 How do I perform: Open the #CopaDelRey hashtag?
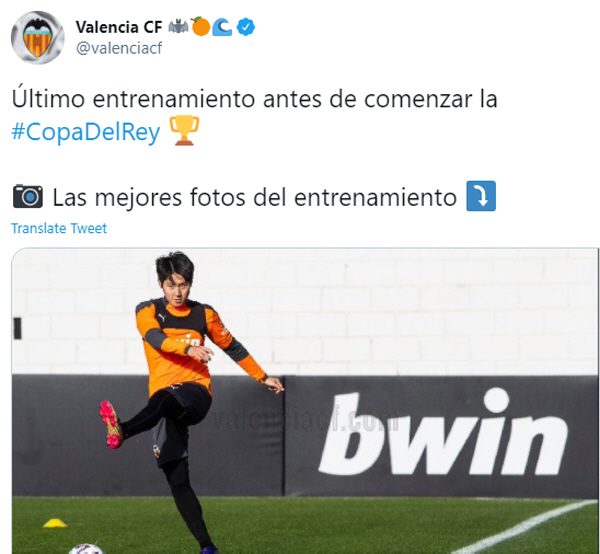pos(86,132)
